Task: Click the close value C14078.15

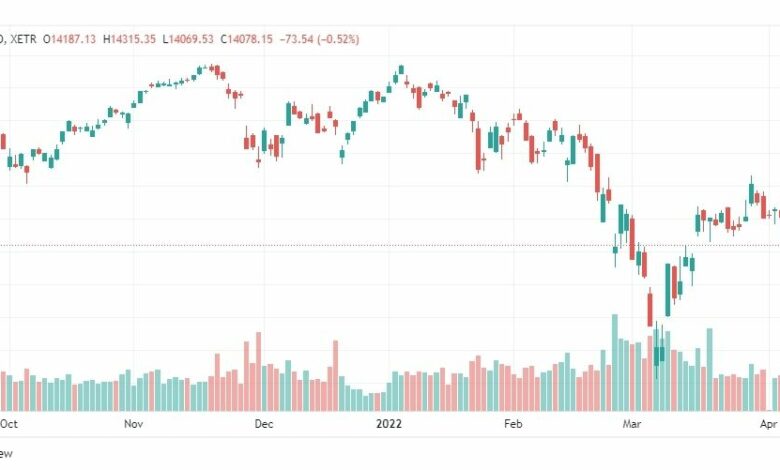Action: click(x=247, y=39)
